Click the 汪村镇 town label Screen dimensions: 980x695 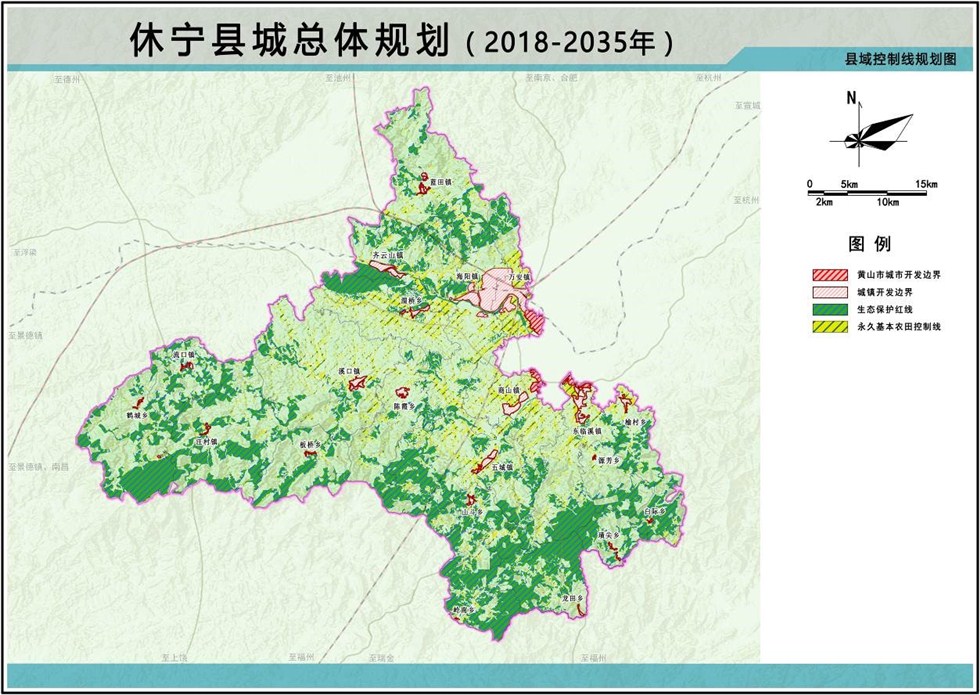pyautogui.click(x=207, y=441)
